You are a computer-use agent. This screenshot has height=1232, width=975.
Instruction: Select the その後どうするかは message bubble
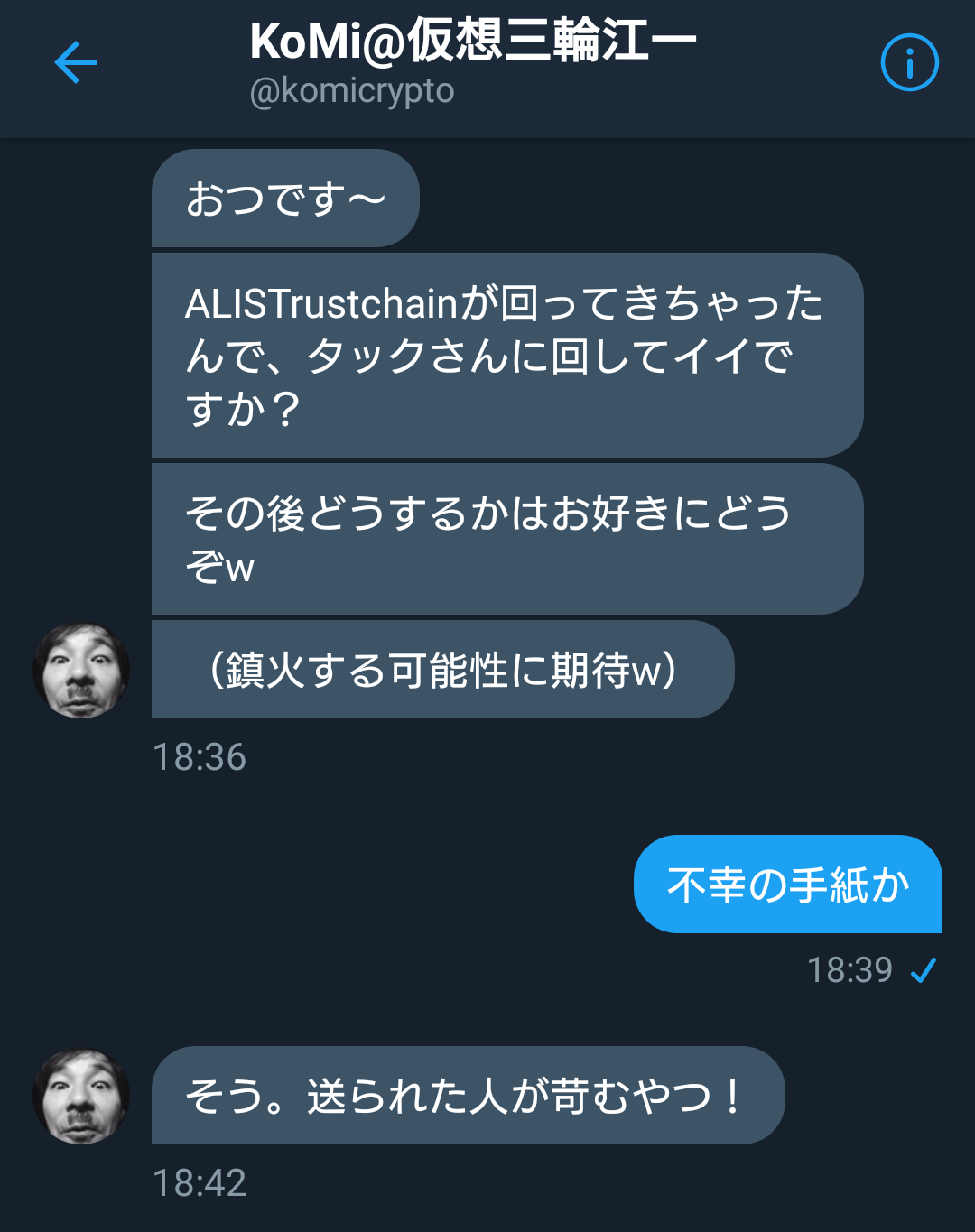(507, 539)
